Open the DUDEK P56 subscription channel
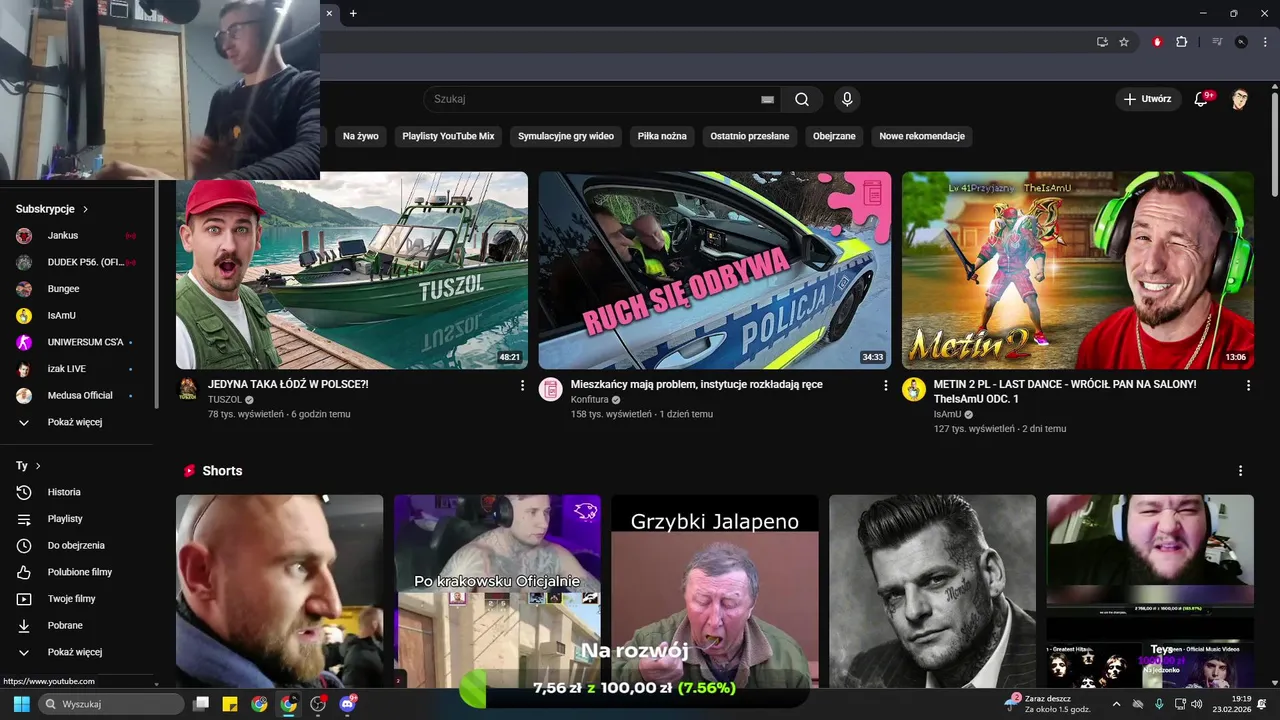This screenshot has width=1280, height=720. point(76,262)
